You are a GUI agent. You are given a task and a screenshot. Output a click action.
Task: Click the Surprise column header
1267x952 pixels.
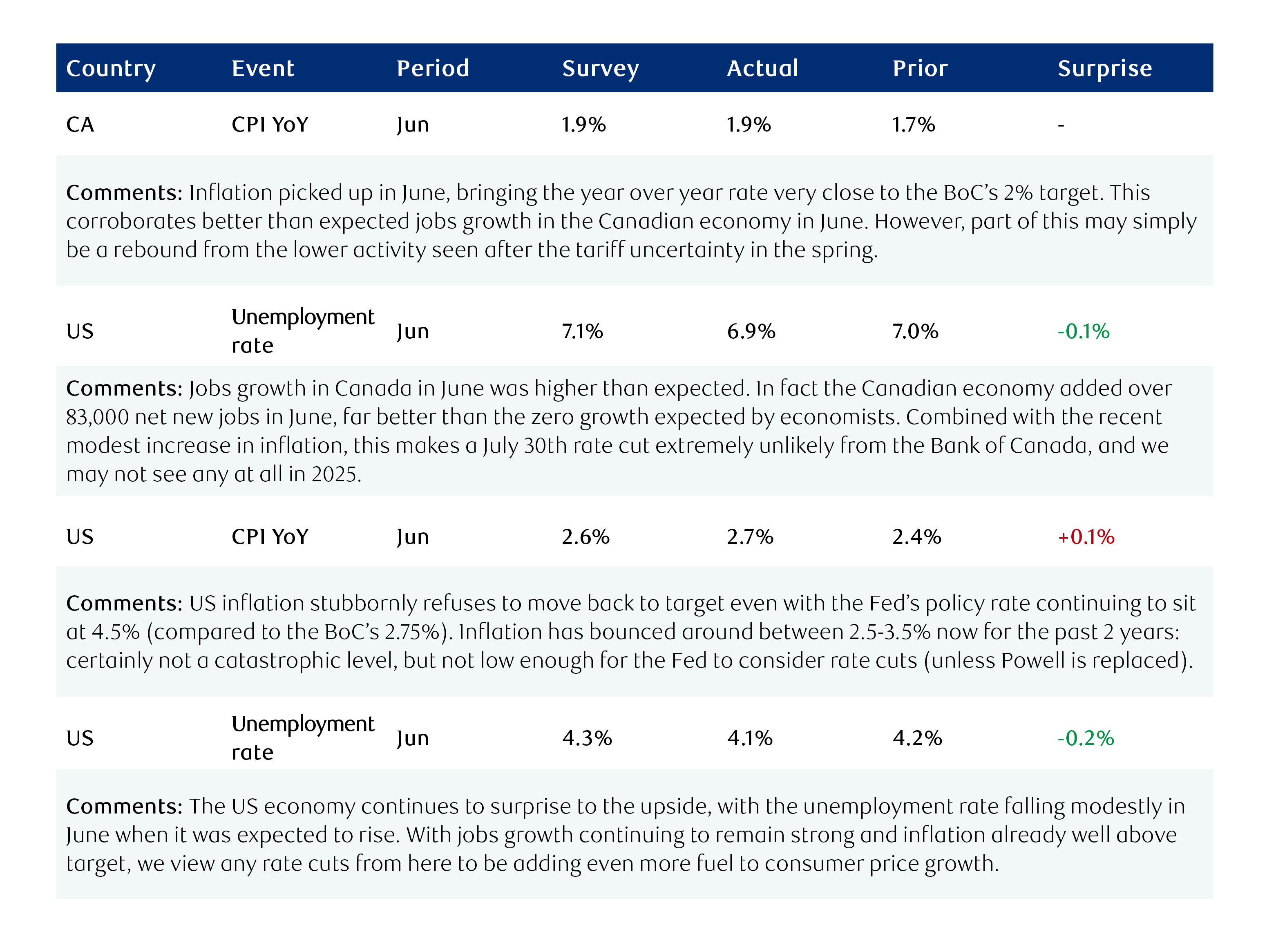tap(1104, 69)
